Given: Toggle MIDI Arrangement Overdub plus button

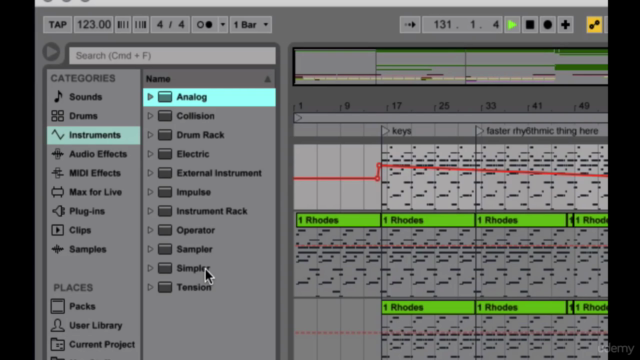Looking at the screenshot, I should (x=565, y=25).
